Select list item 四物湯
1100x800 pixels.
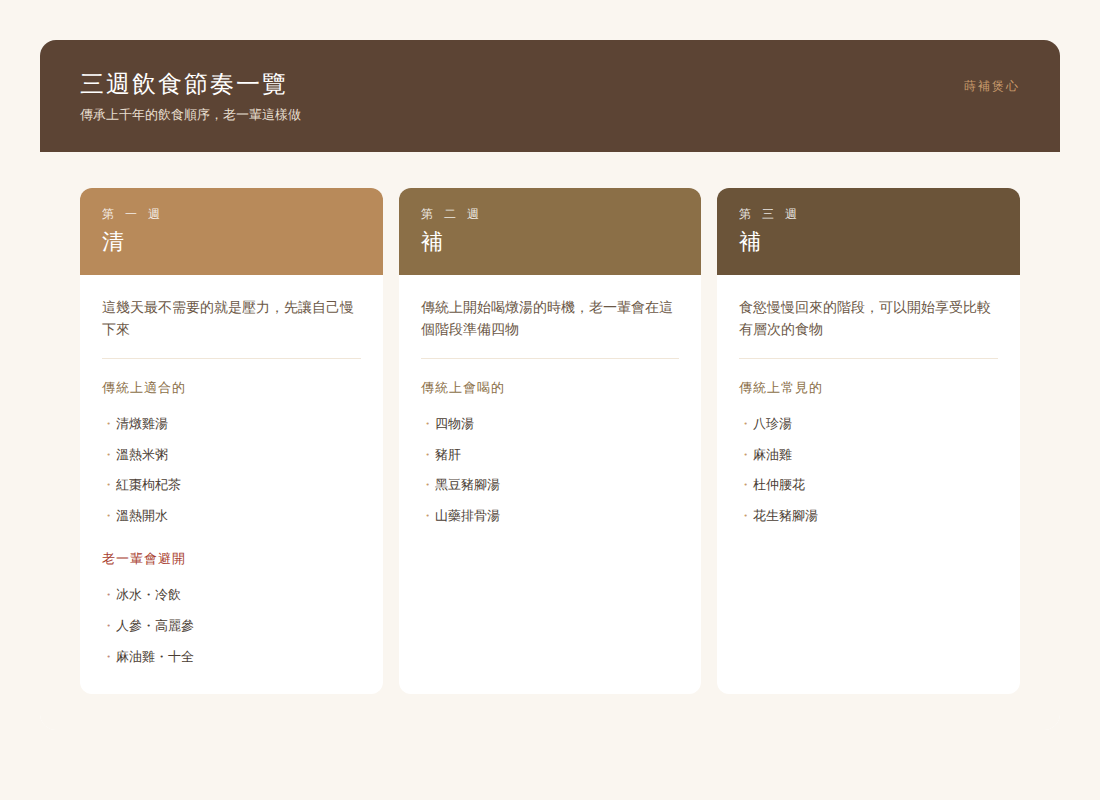point(454,424)
